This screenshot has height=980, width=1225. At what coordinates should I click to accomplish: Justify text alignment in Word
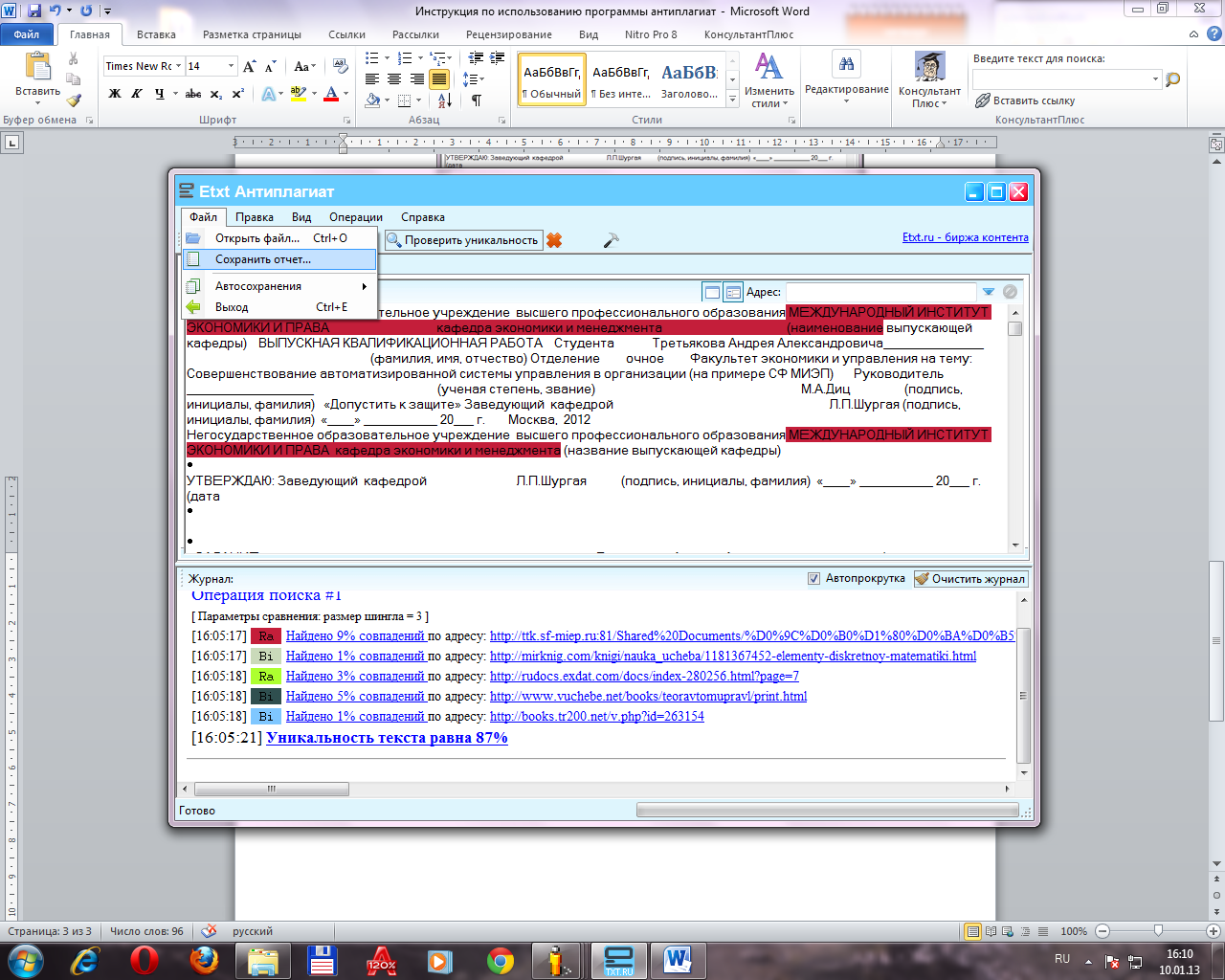point(439,79)
